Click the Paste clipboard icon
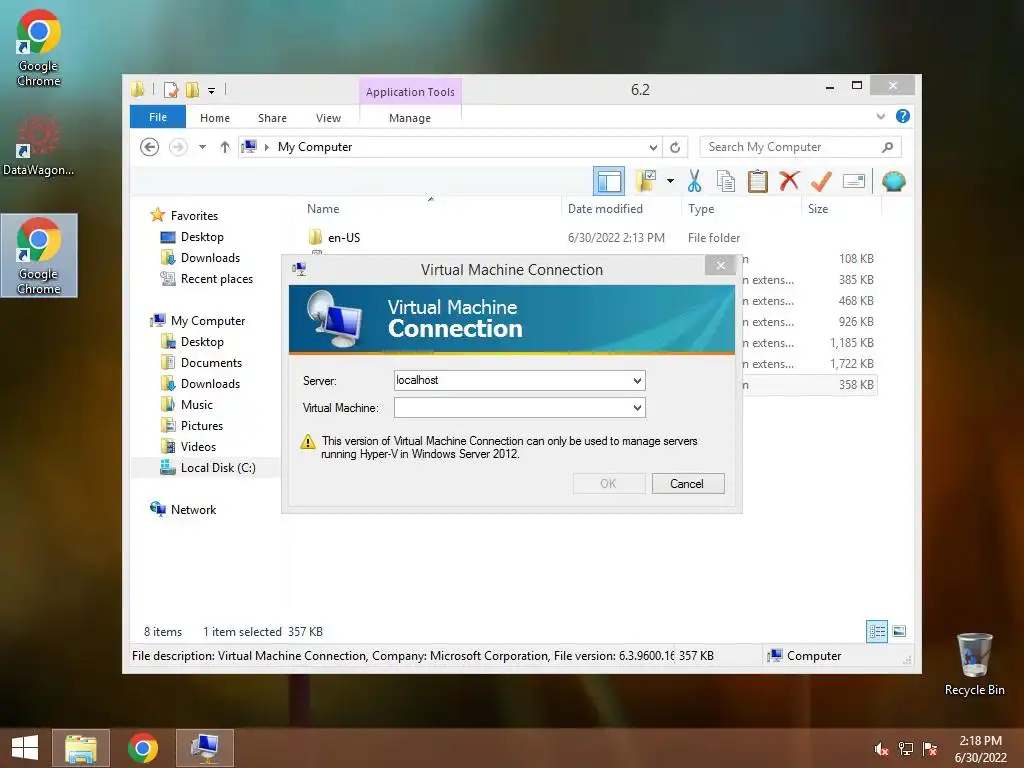Viewport: 1024px width, 768px height. pyautogui.click(x=758, y=181)
